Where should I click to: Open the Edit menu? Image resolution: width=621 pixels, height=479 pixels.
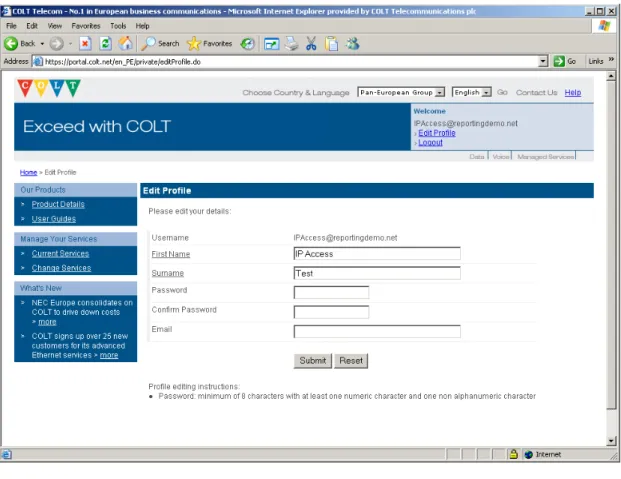point(32,26)
